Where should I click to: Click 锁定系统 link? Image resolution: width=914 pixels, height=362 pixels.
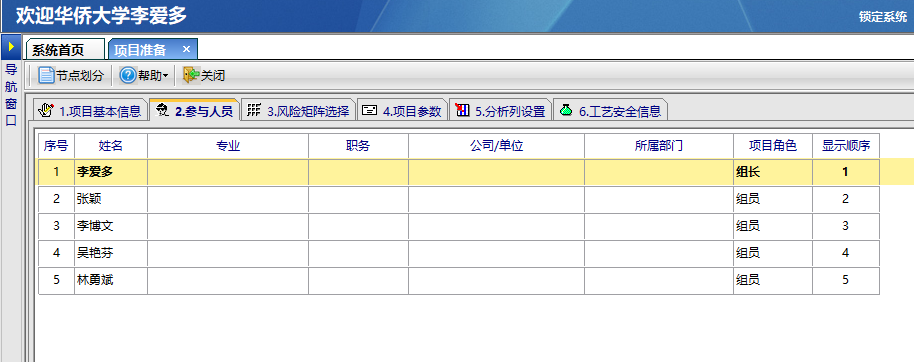883,17
